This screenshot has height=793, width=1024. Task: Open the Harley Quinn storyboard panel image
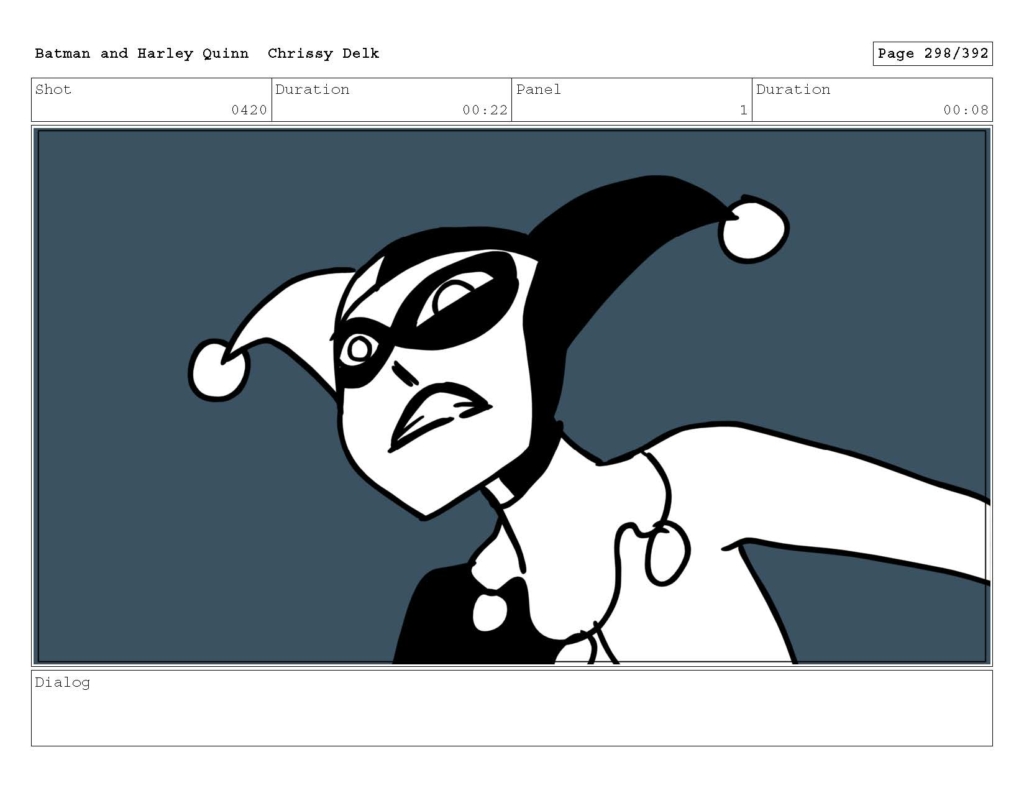click(x=512, y=396)
